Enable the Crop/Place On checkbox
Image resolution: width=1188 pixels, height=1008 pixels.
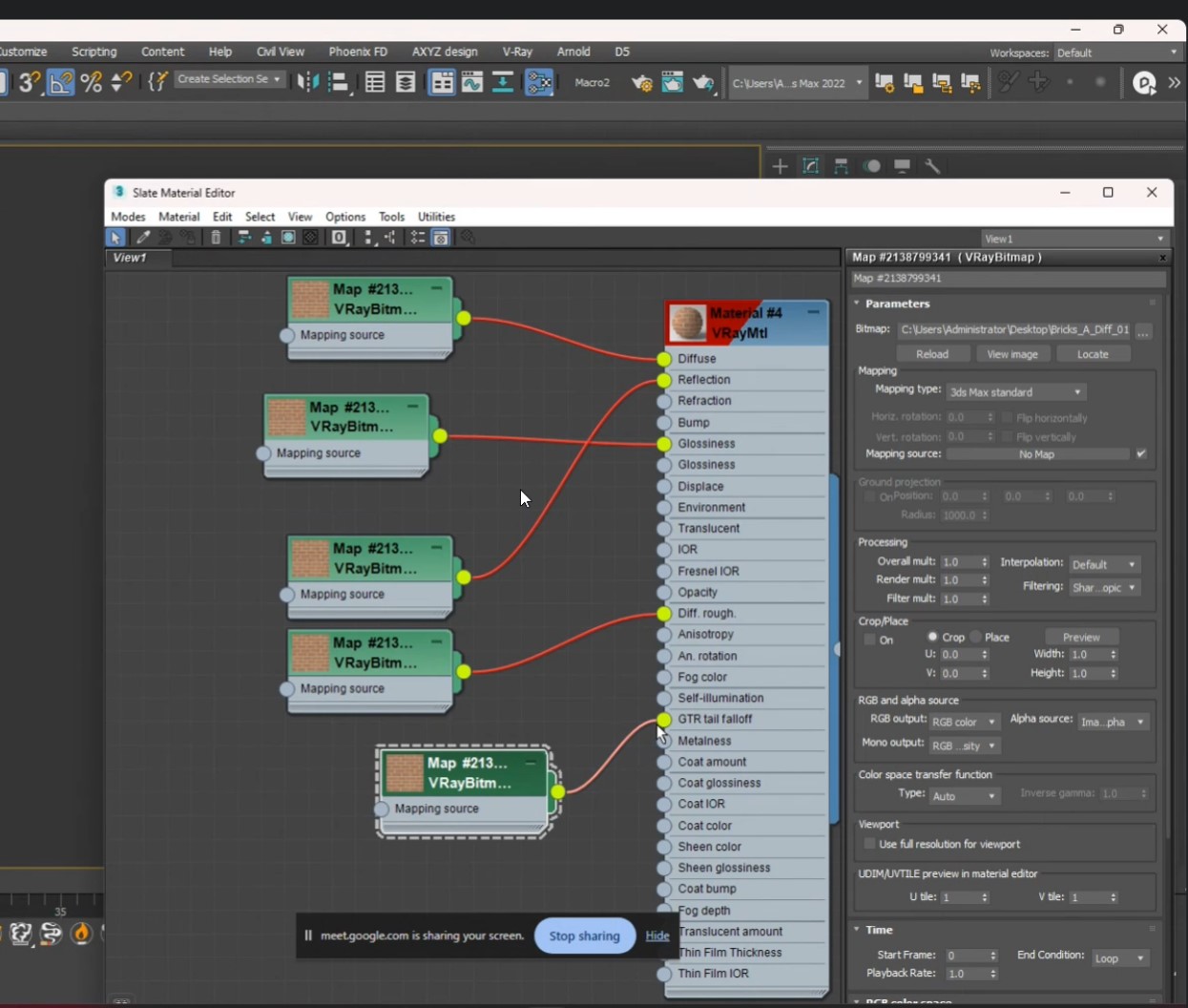(x=869, y=640)
